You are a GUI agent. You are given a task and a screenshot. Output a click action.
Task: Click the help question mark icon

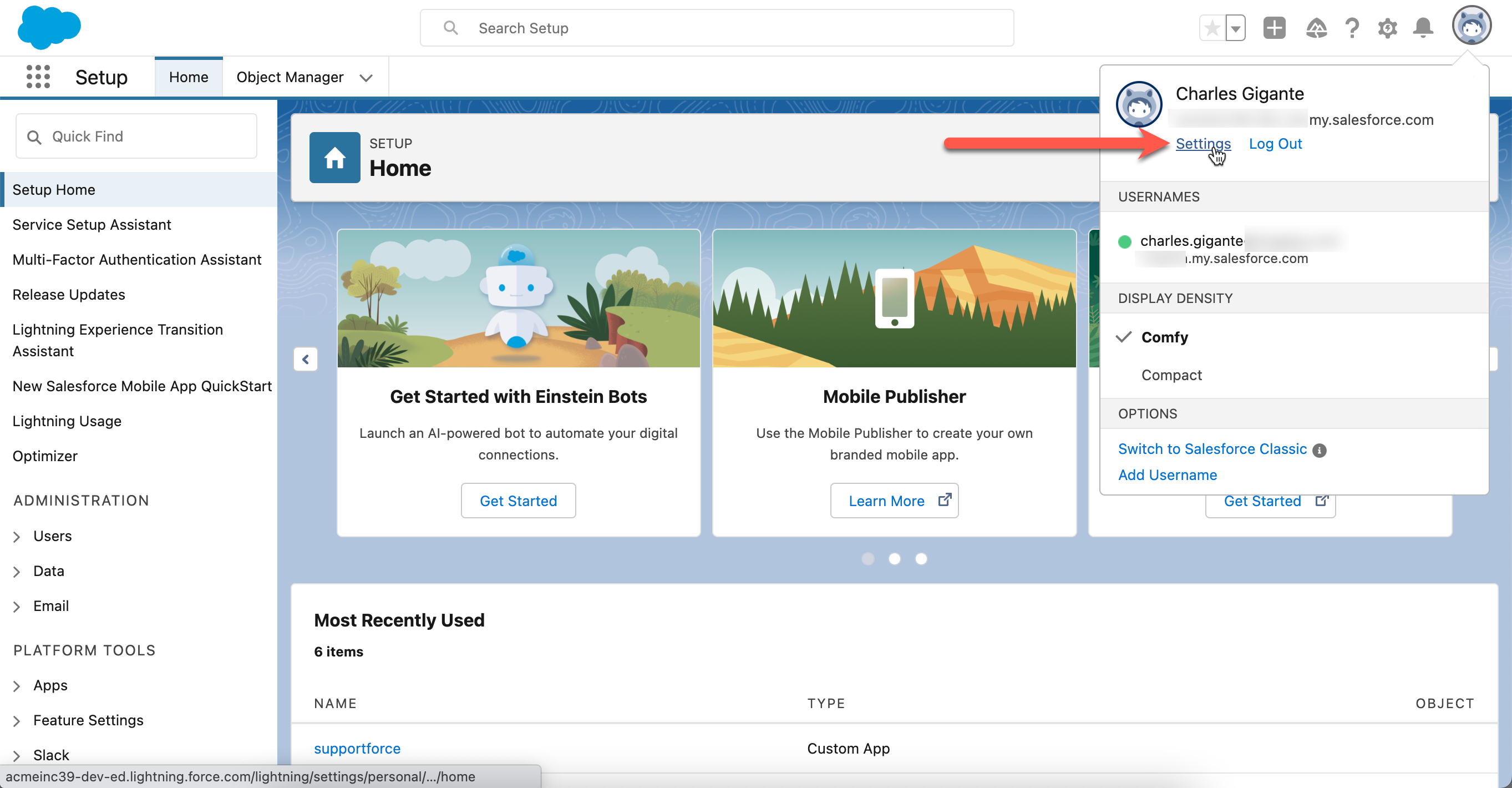point(1352,28)
